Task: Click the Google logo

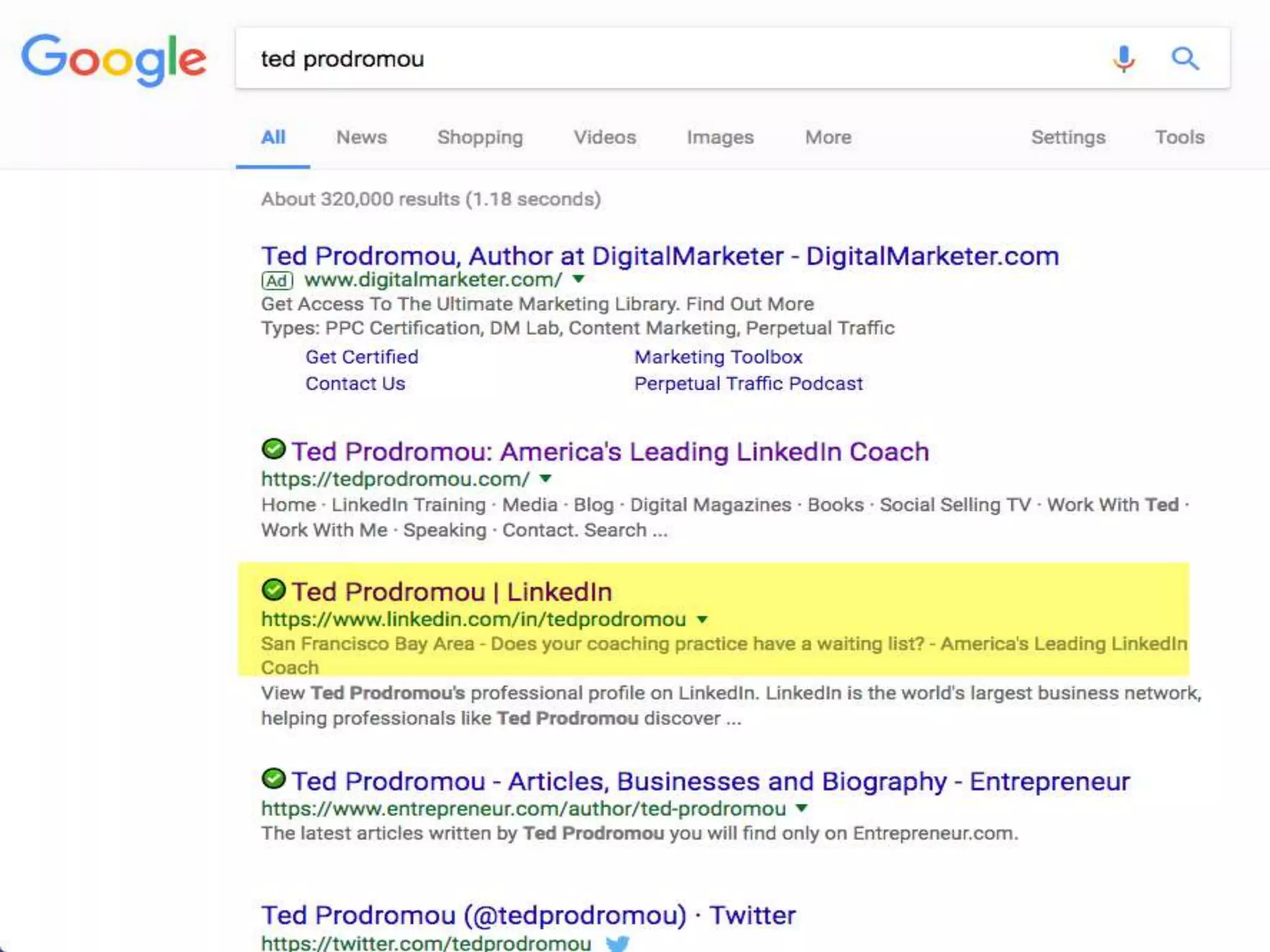Action: click(114, 59)
